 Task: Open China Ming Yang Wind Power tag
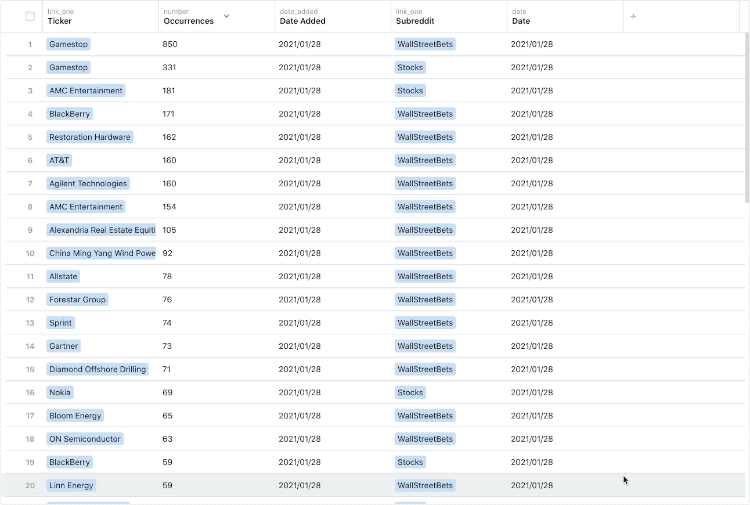(101, 253)
